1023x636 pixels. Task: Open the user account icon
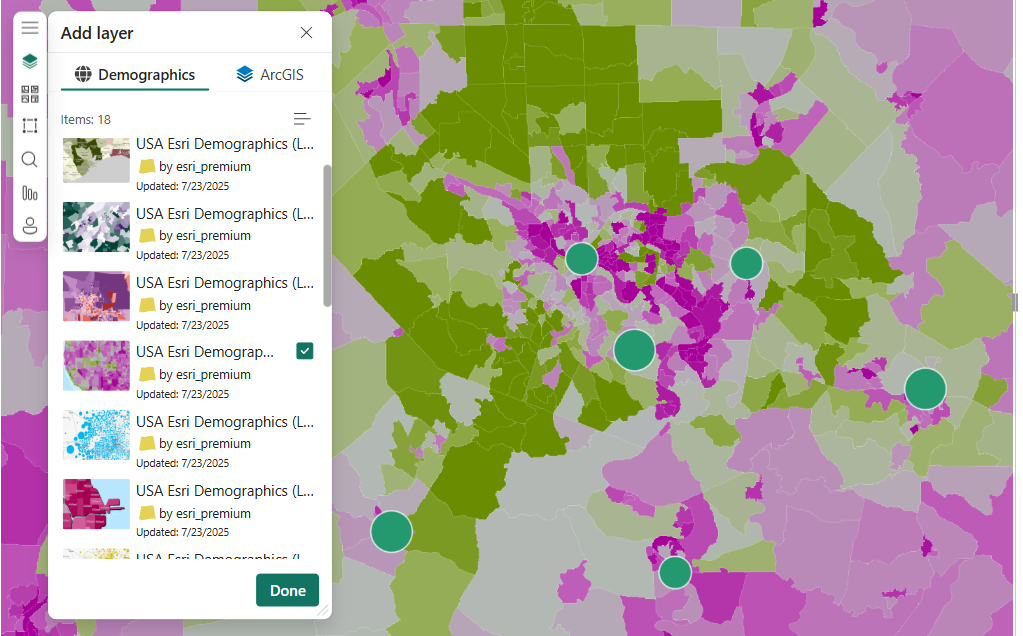[x=29, y=226]
